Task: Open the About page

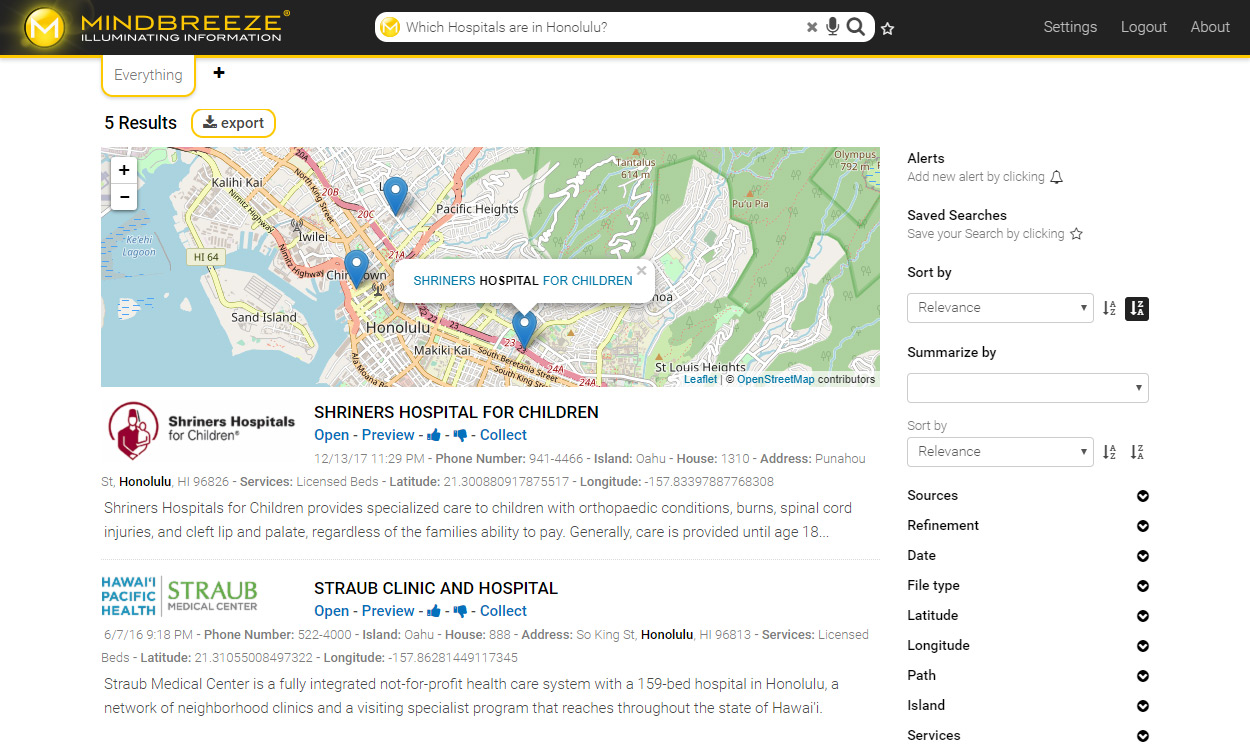Action: click(x=1210, y=27)
